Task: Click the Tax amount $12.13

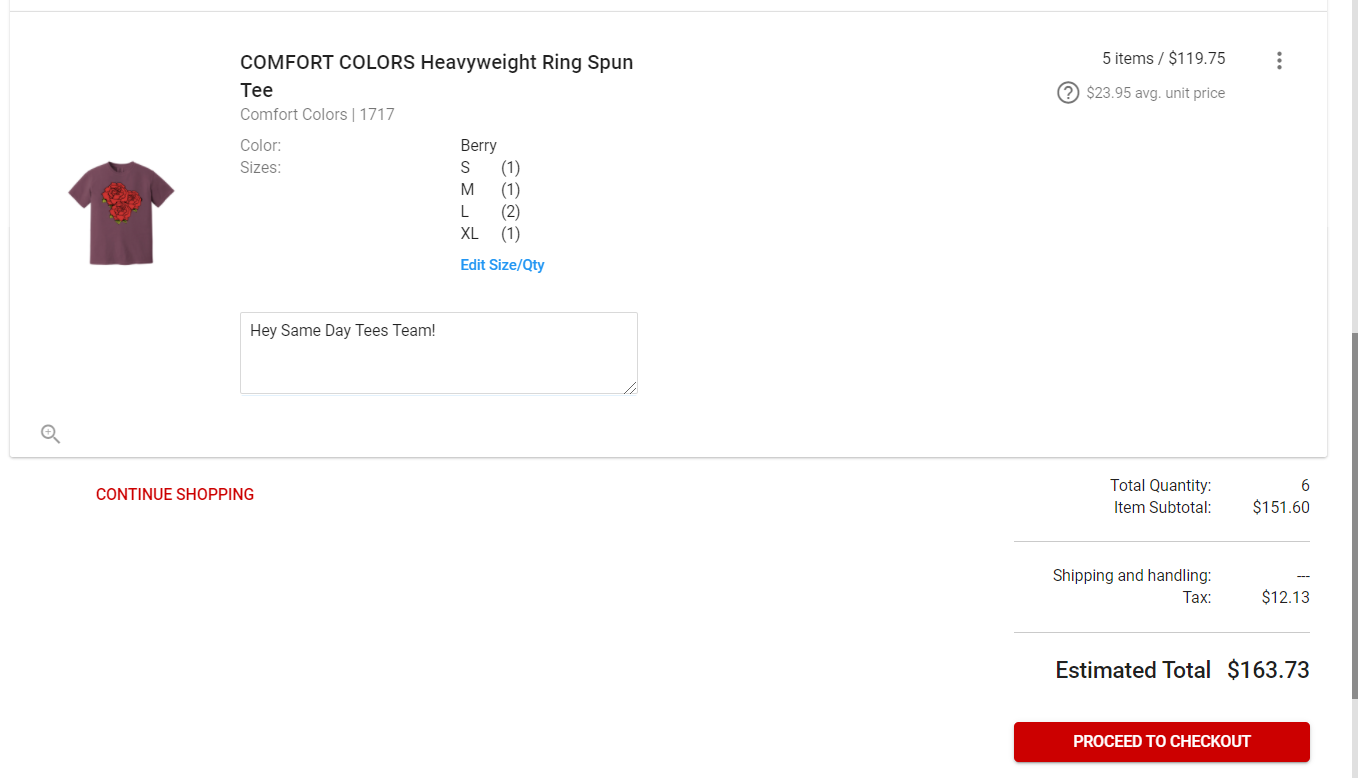Action: (1285, 598)
